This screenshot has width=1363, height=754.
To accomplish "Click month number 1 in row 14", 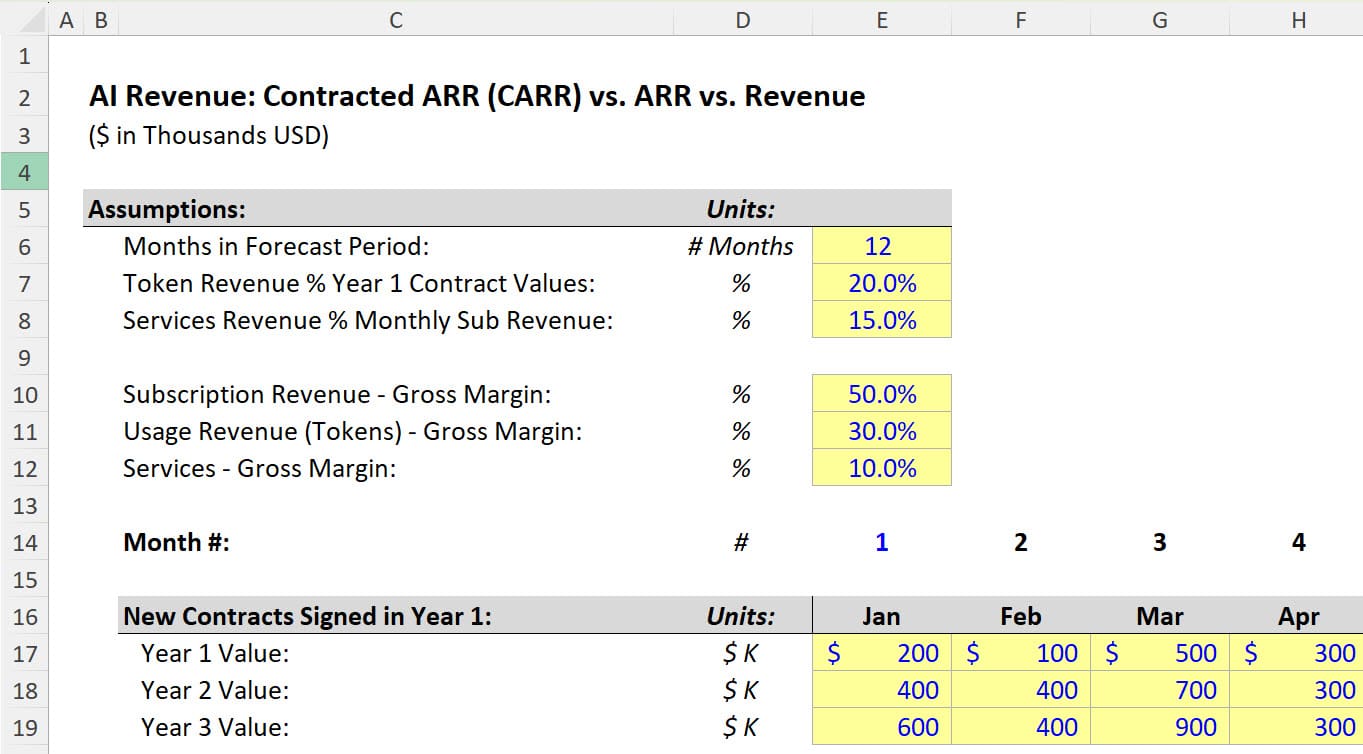I will coord(881,542).
